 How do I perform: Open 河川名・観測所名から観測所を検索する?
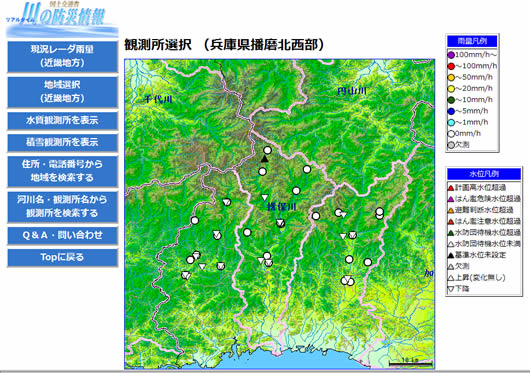click(x=63, y=206)
